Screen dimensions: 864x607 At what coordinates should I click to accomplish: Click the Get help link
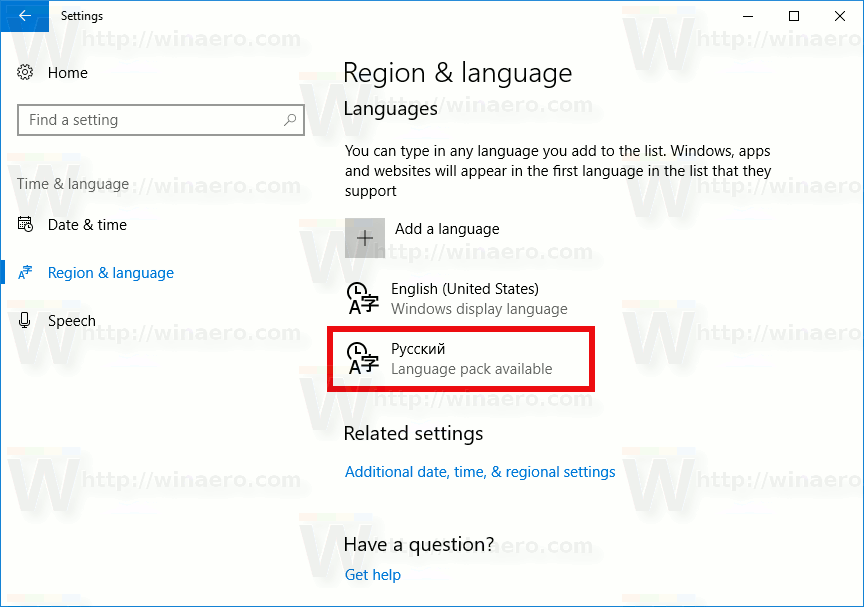372,574
